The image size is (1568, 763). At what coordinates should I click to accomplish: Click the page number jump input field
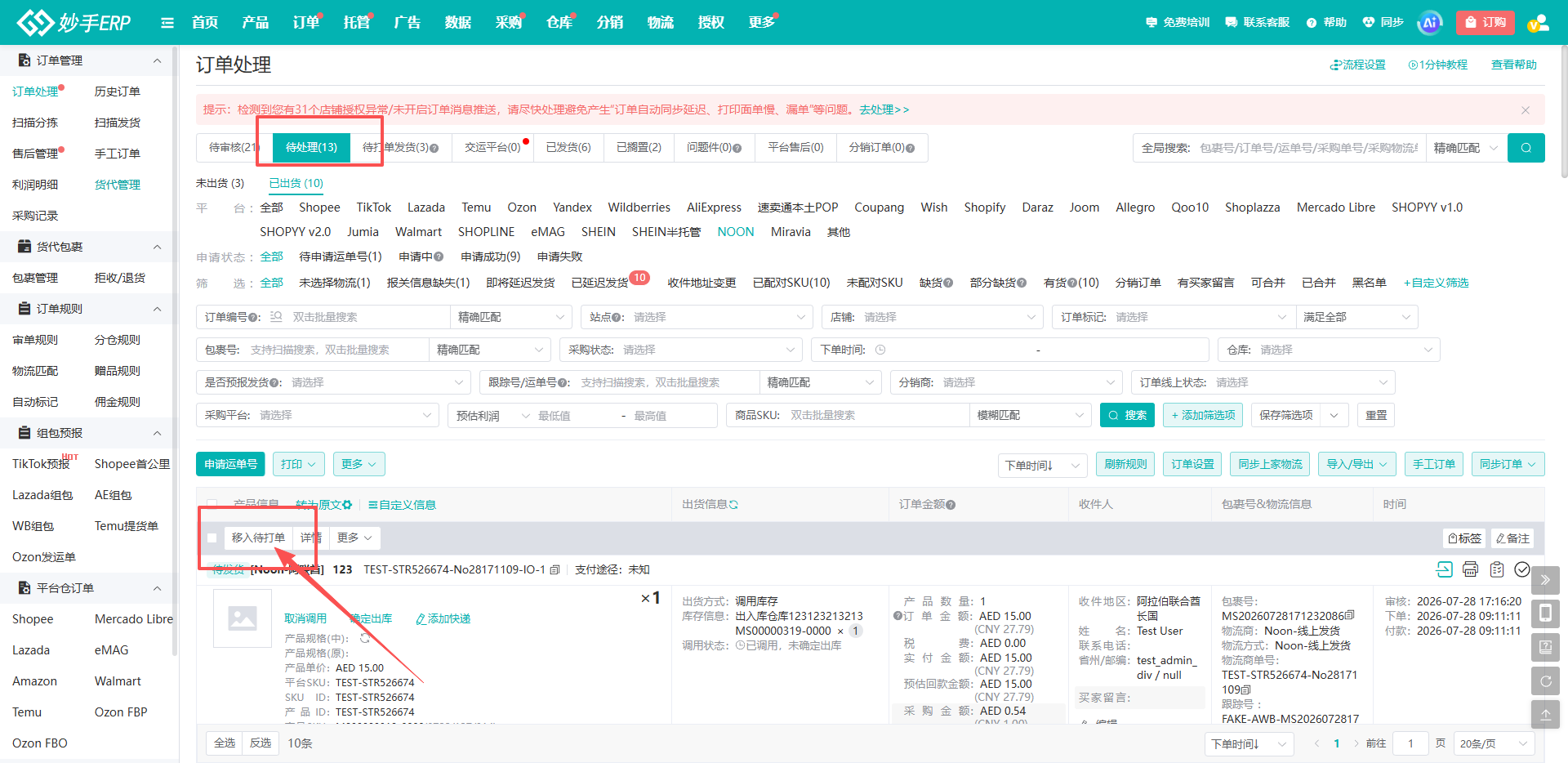(1410, 743)
